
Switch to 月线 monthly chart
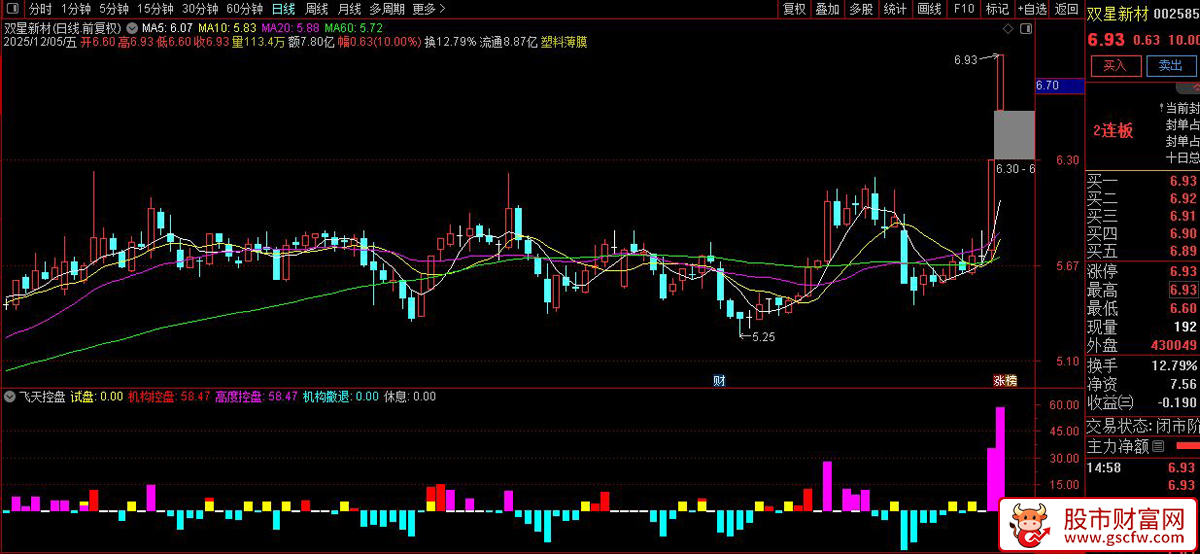[349, 9]
